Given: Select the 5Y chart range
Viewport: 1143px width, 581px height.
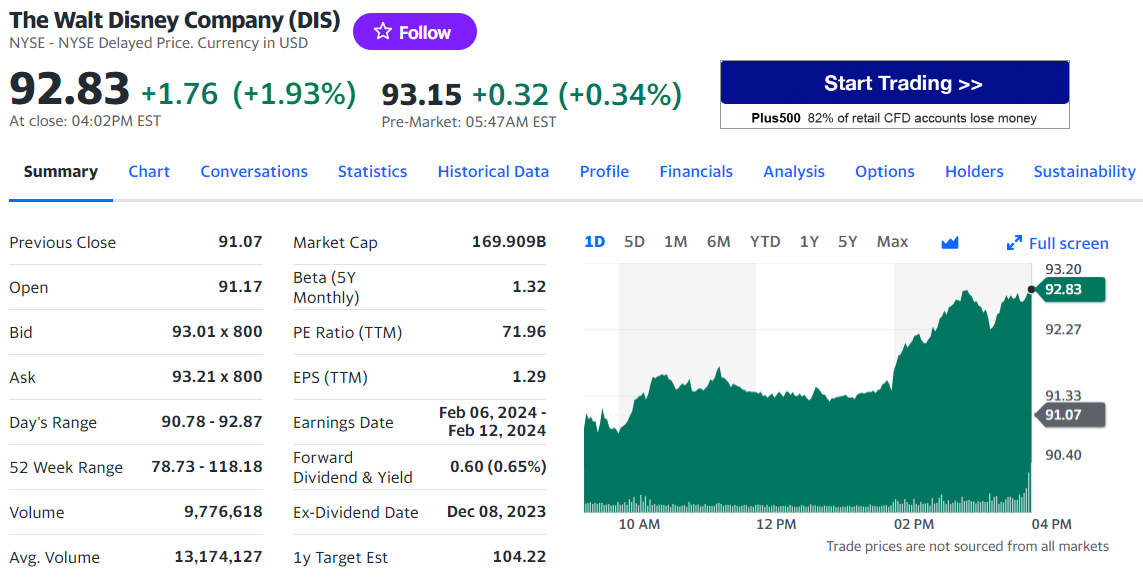Looking at the screenshot, I should [847, 241].
